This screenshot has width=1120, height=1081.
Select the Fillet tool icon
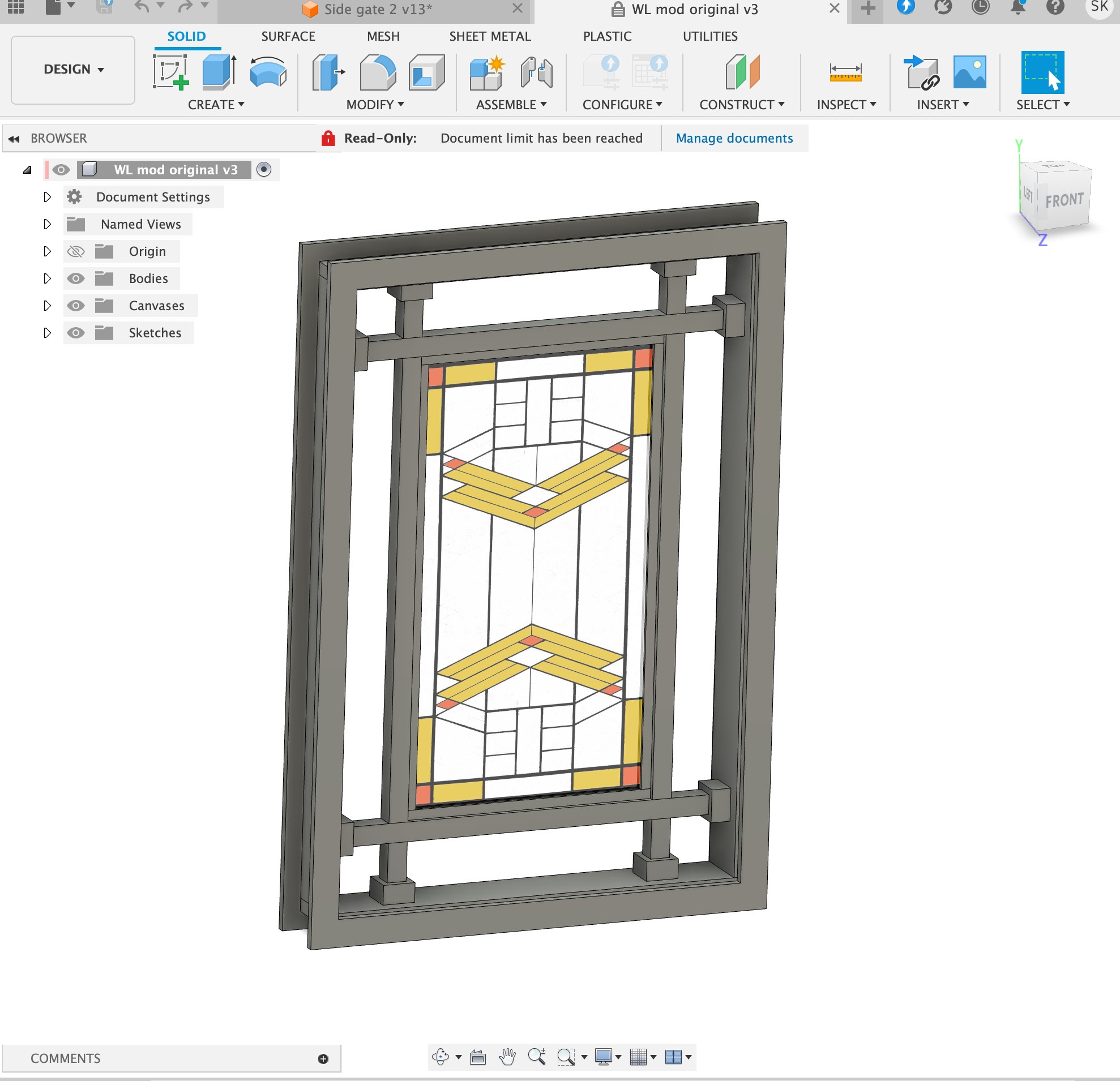tap(377, 72)
